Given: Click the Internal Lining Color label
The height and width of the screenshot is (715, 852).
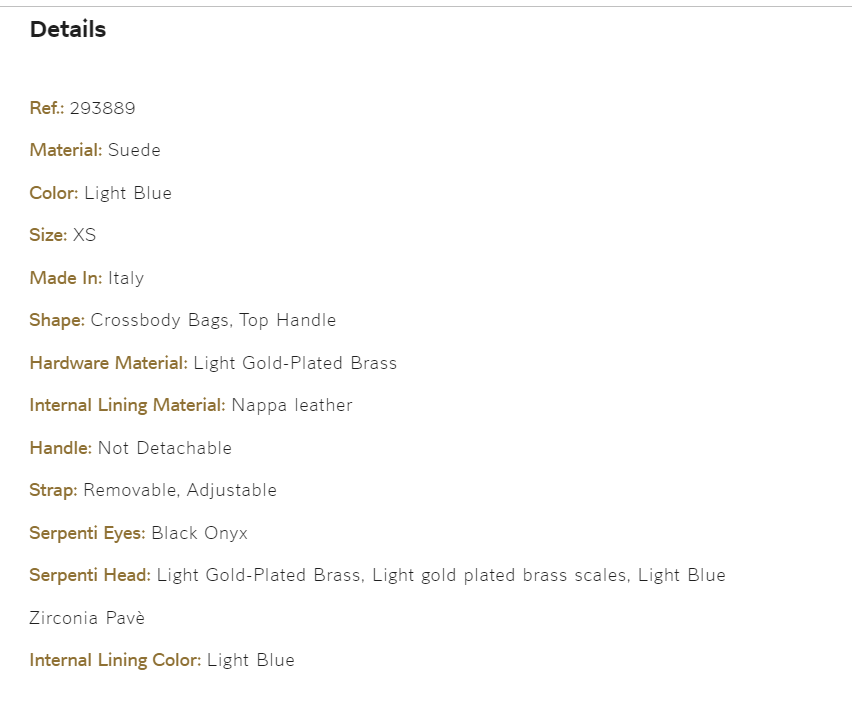Looking at the screenshot, I should point(115,660).
